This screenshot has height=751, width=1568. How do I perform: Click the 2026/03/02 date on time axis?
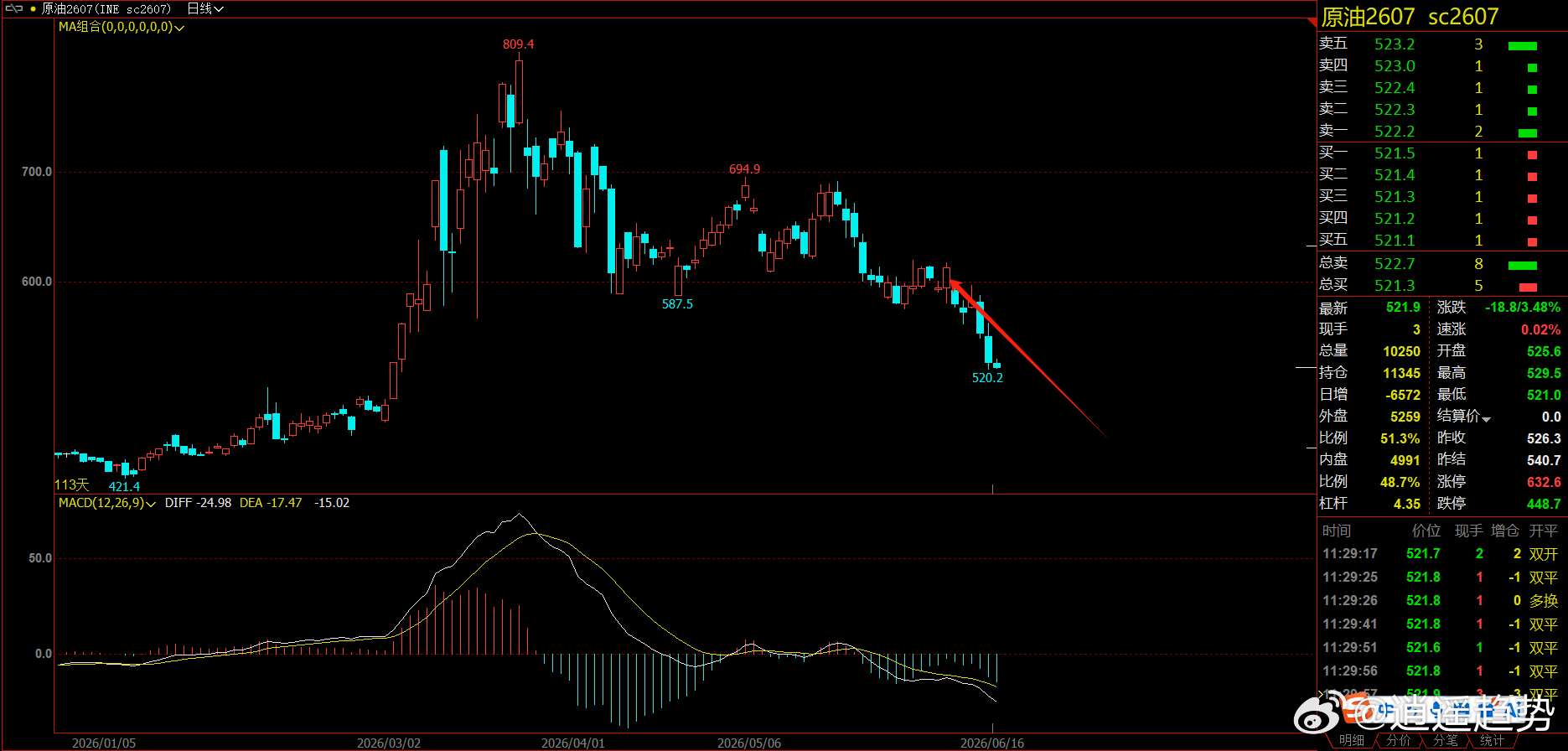[389, 743]
